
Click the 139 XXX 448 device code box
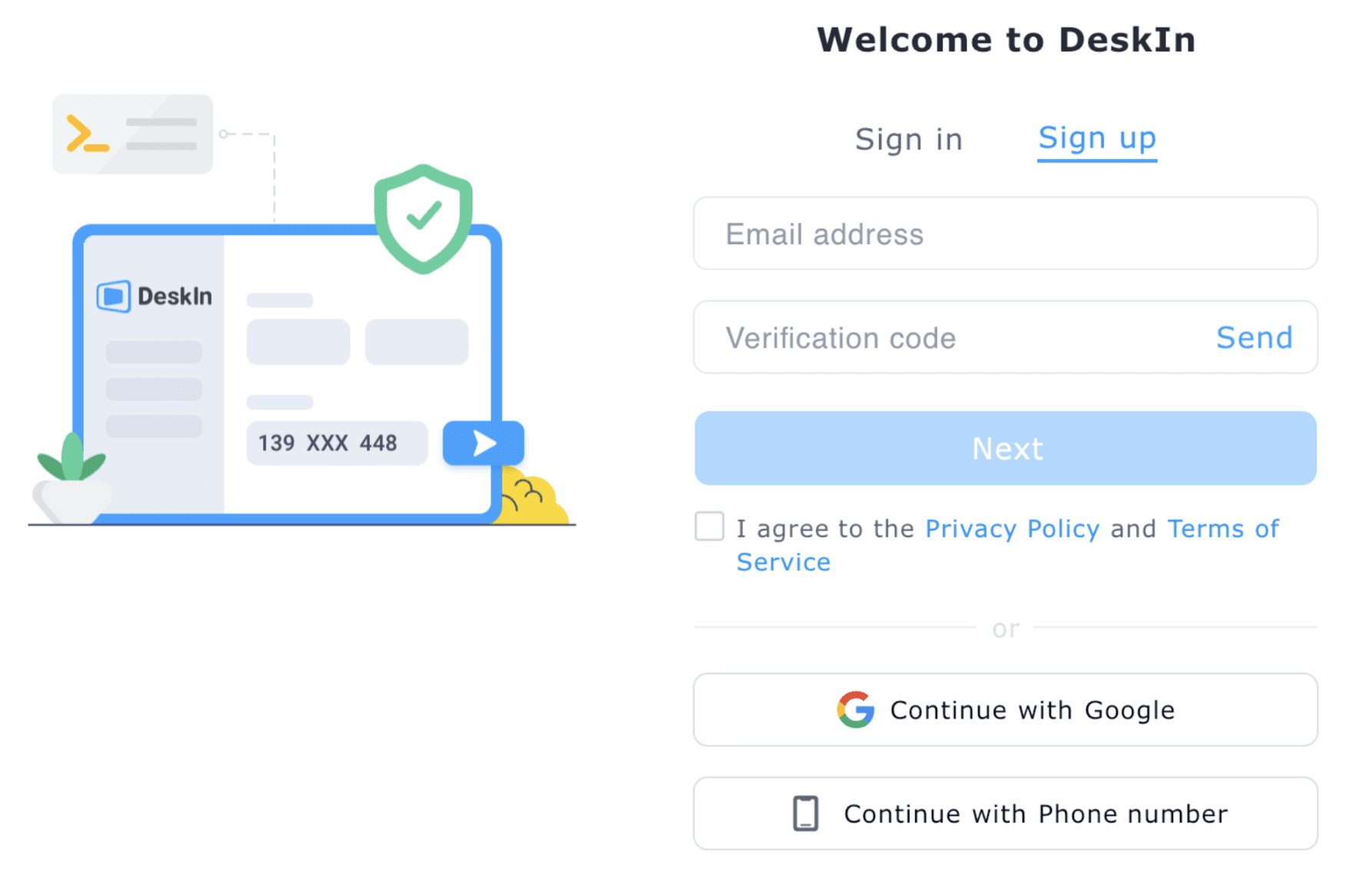[336, 443]
